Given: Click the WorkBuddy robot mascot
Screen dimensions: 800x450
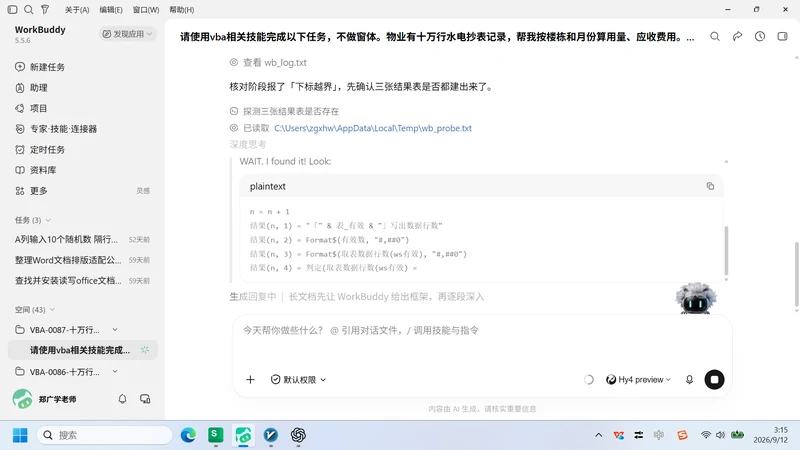Looking at the screenshot, I should click(x=695, y=298).
